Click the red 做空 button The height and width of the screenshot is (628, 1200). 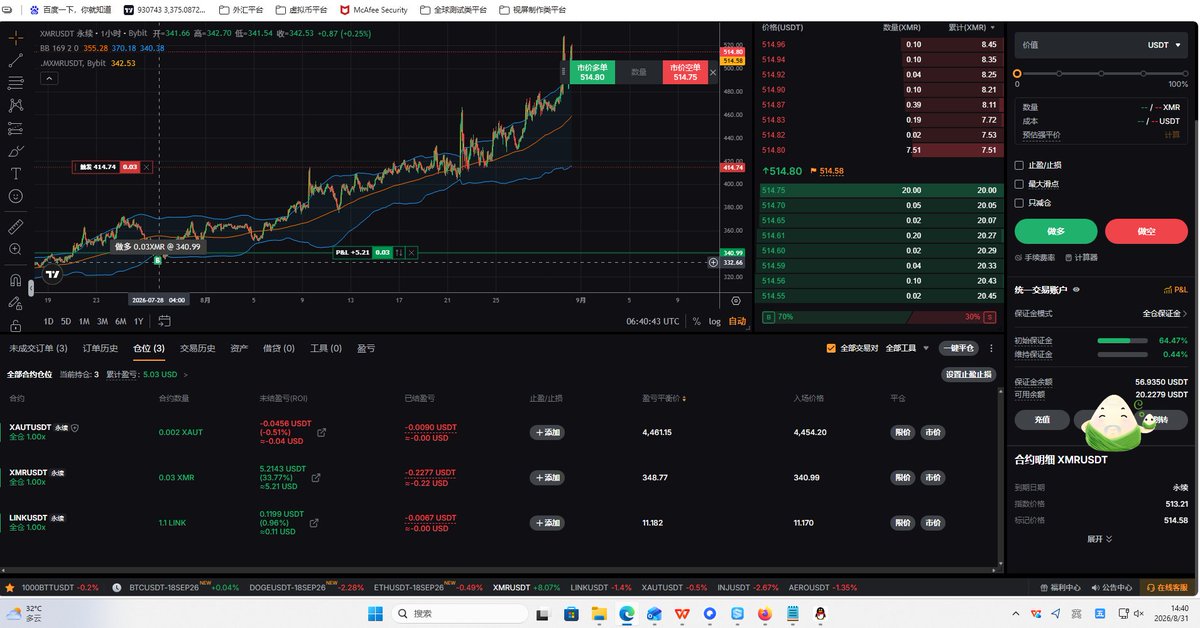coord(1146,231)
